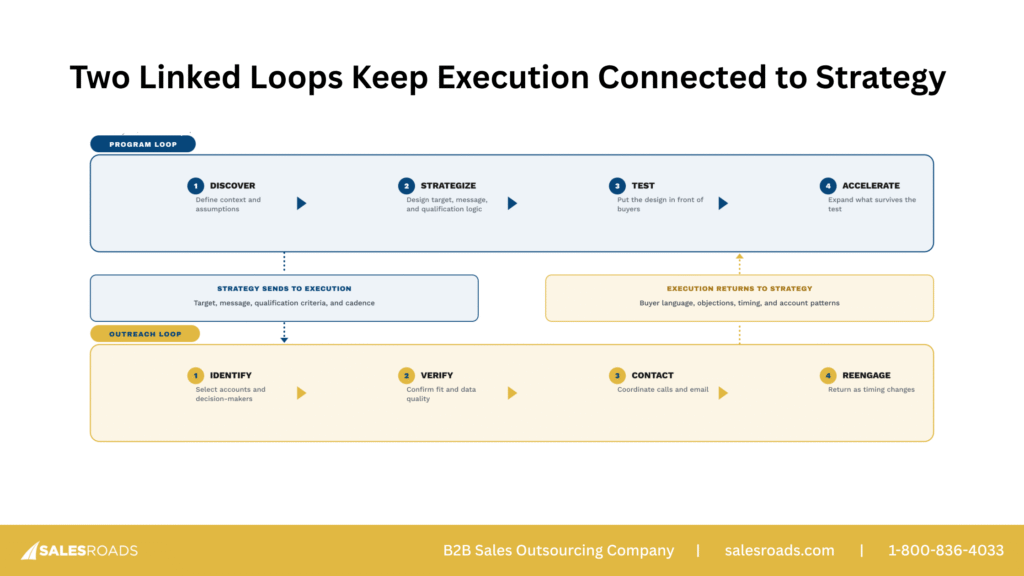Click 'Target, message, qualification criteria, and cadence'
Screen dimensions: 1024x576
[284, 303]
